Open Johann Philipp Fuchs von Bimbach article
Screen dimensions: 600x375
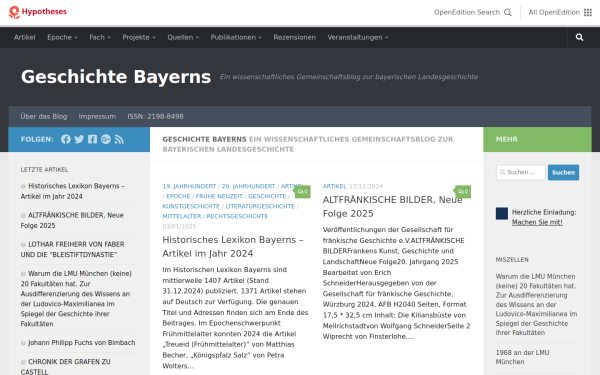82,342
